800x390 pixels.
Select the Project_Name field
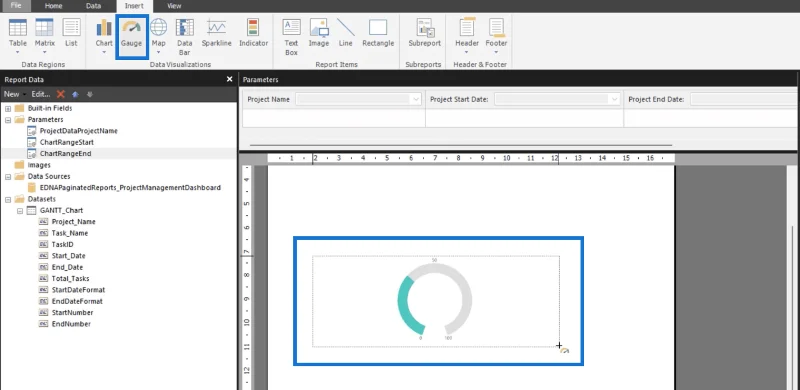[x=73, y=222]
